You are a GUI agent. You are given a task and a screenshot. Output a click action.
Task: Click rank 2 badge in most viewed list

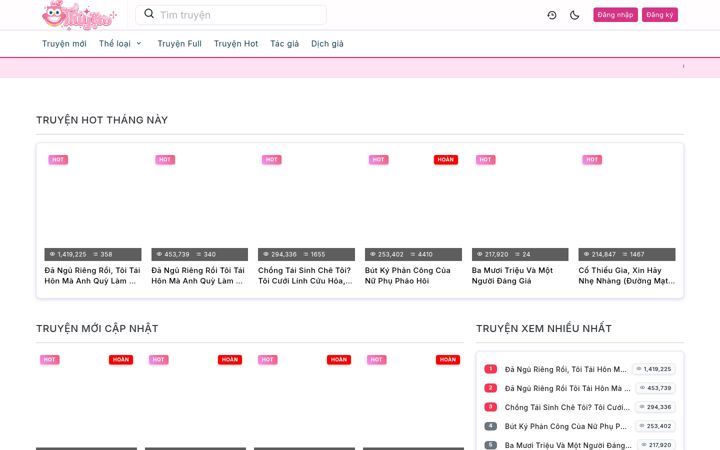pos(490,388)
